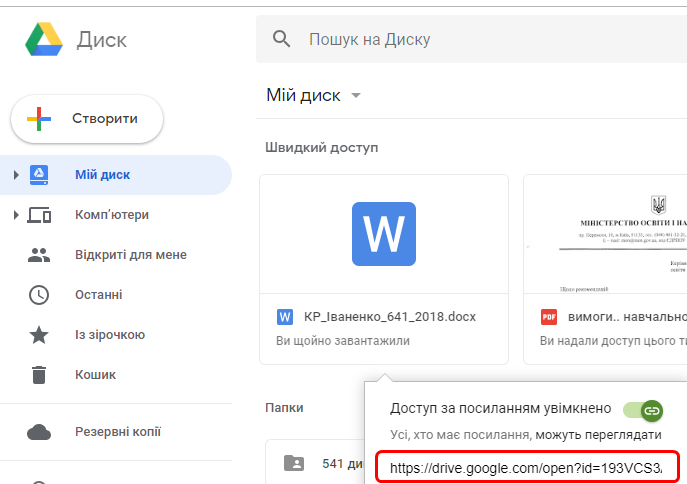Click the Створити button
This screenshot has width=687, height=484.
click(x=87, y=119)
